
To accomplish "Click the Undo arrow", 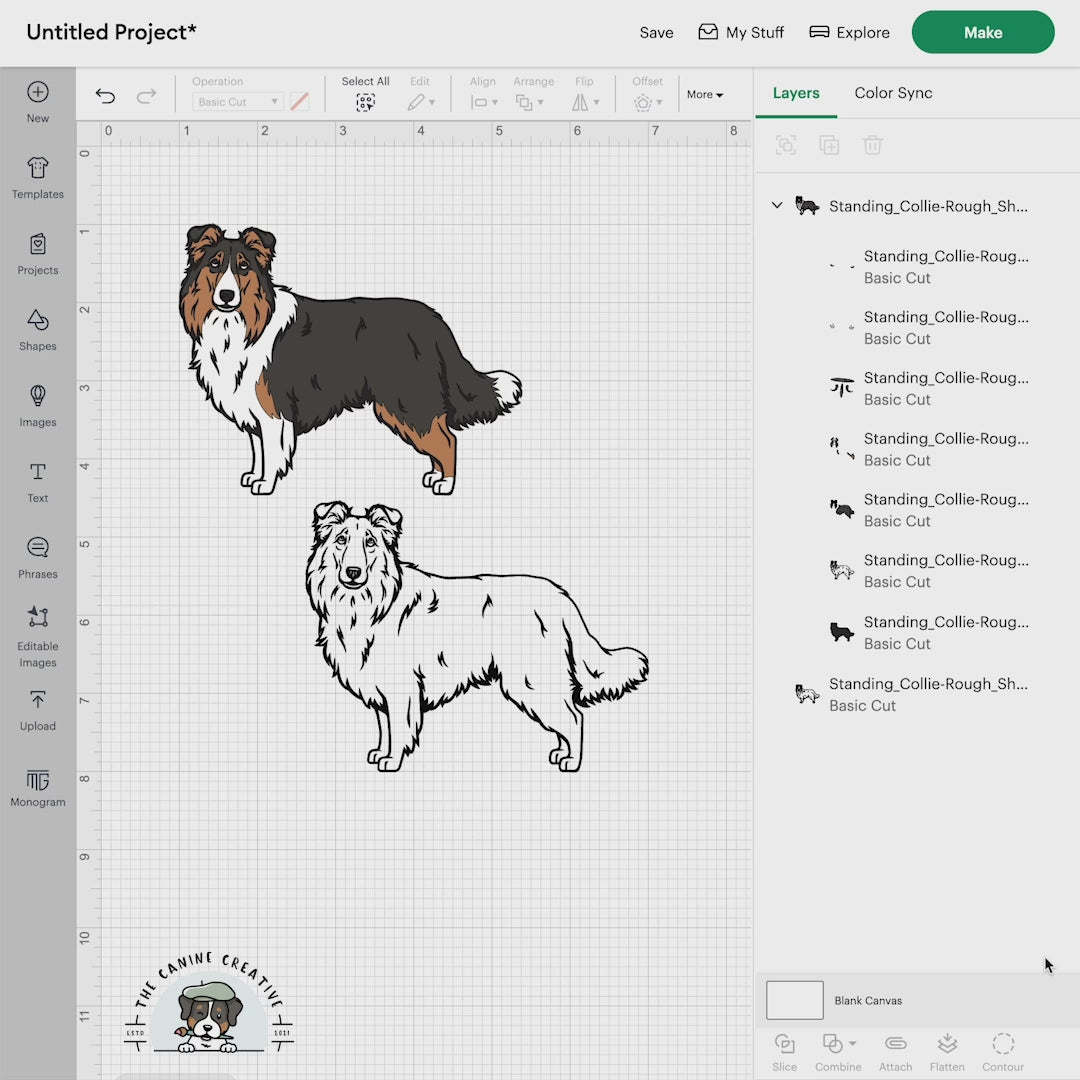I will (105, 96).
